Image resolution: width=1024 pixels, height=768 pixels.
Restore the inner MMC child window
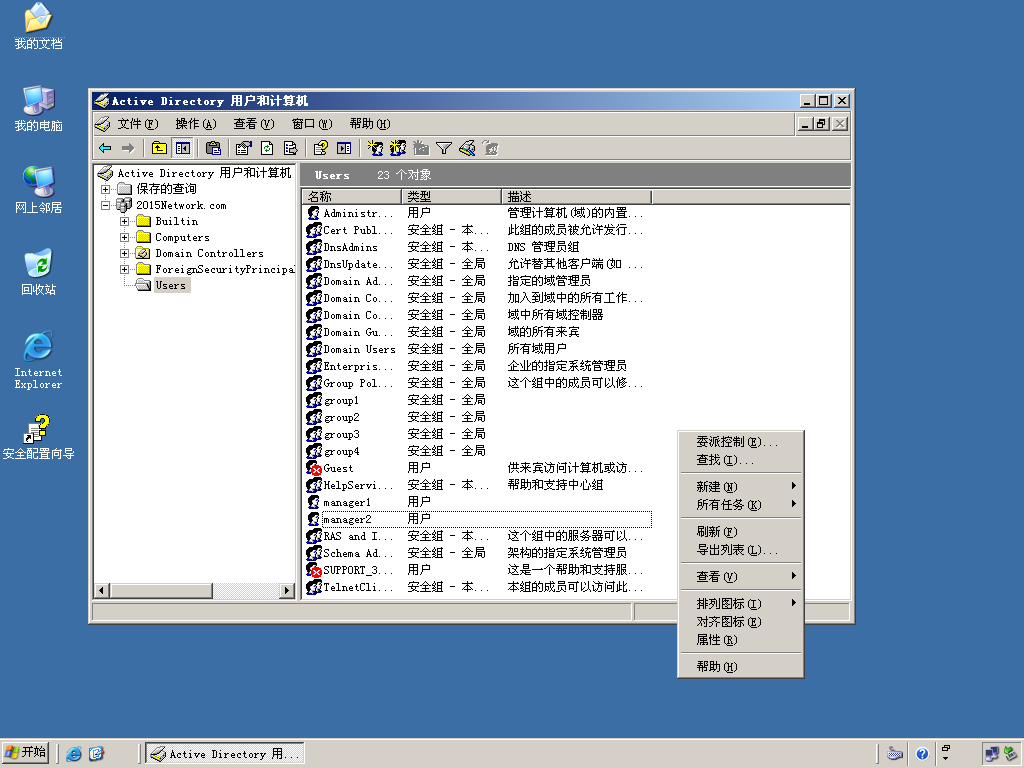coord(822,123)
